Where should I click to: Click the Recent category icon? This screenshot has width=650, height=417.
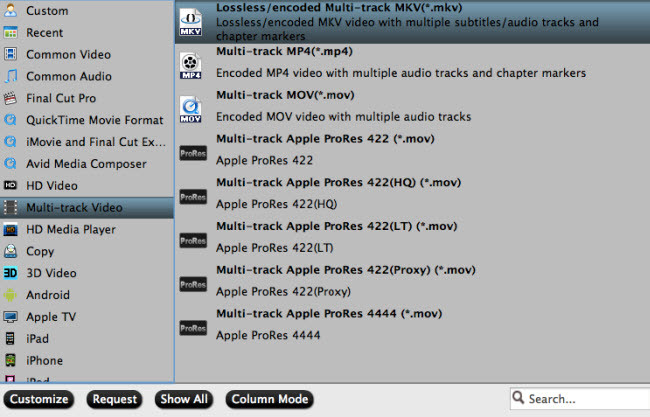[10, 32]
